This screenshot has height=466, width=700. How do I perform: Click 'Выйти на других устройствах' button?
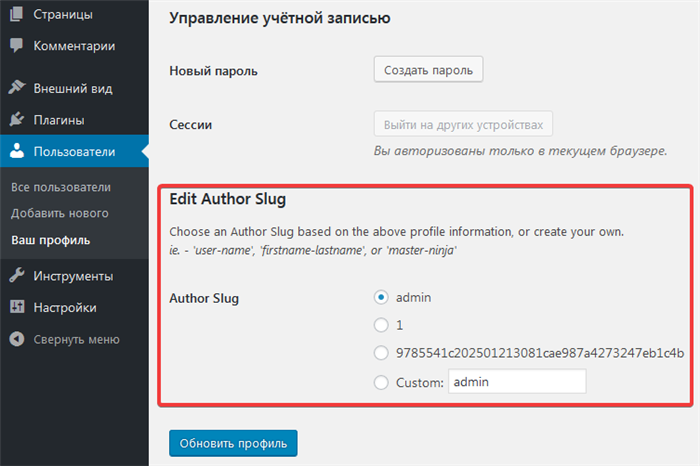[x=463, y=124]
